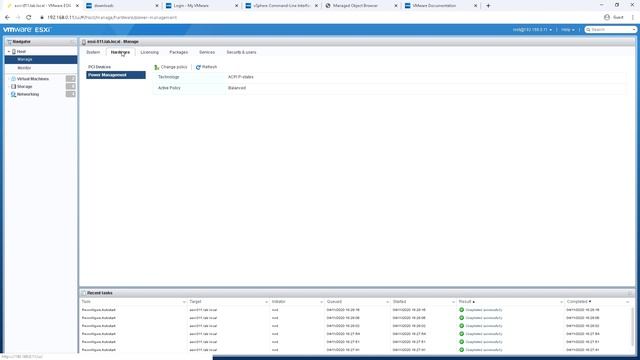This screenshot has width=640, height=360.
Task: Open the Target column dropdown arrow
Action: pos(266,302)
